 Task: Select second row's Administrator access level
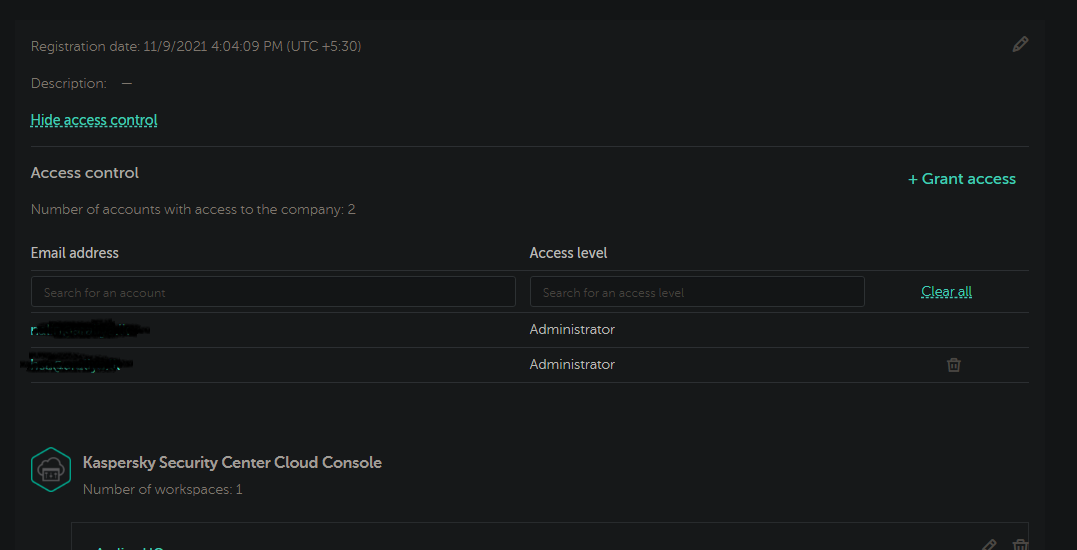click(x=572, y=364)
